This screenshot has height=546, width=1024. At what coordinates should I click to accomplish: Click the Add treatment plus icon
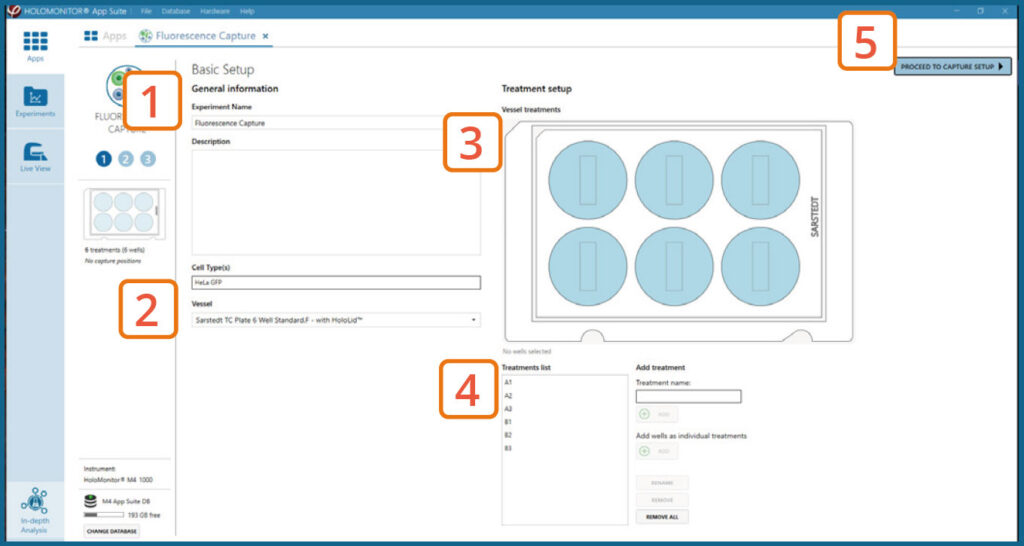tap(644, 414)
